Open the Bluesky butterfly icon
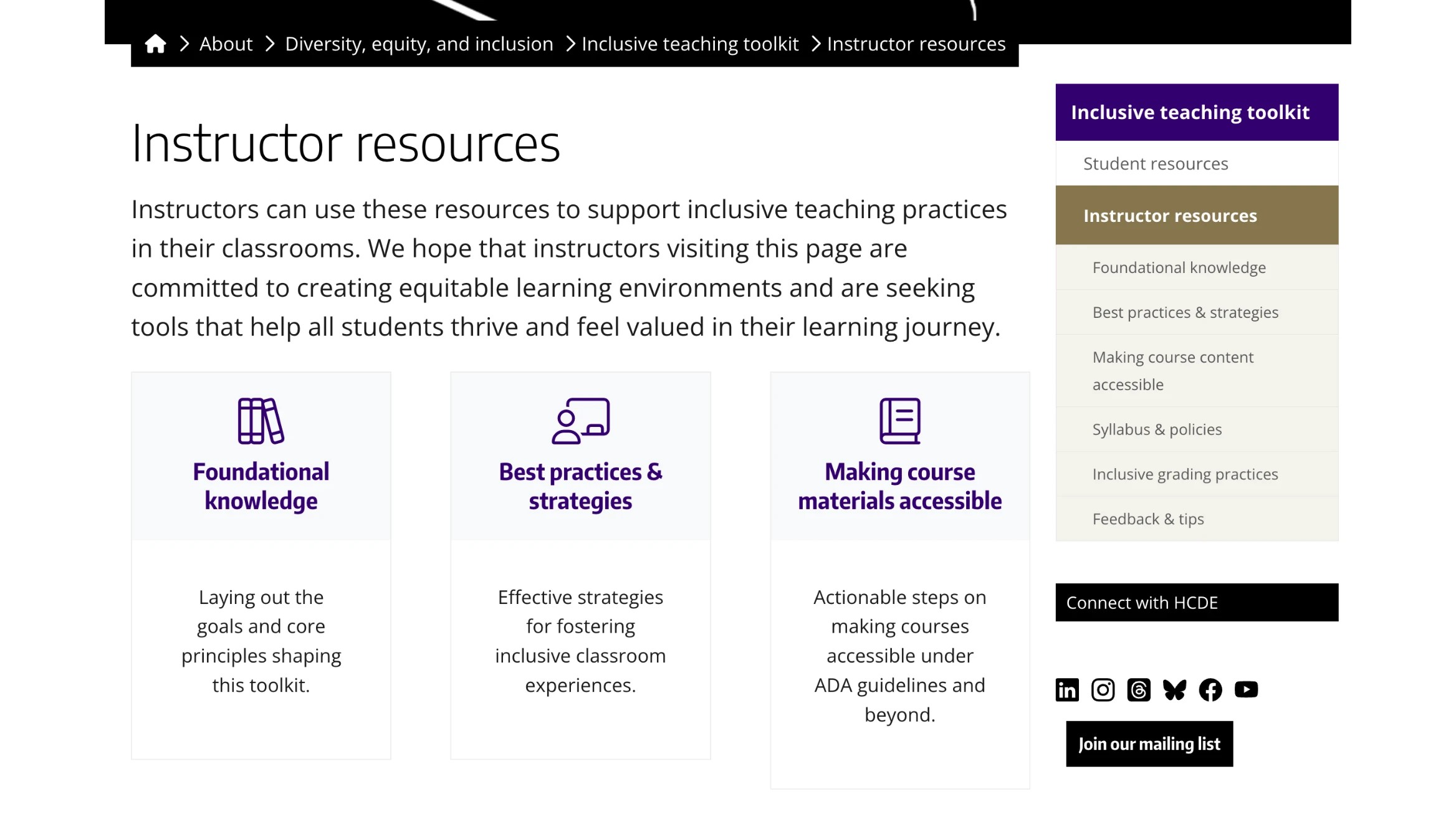Viewport: 1456px width, 819px height. click(x=1174, y=690)
